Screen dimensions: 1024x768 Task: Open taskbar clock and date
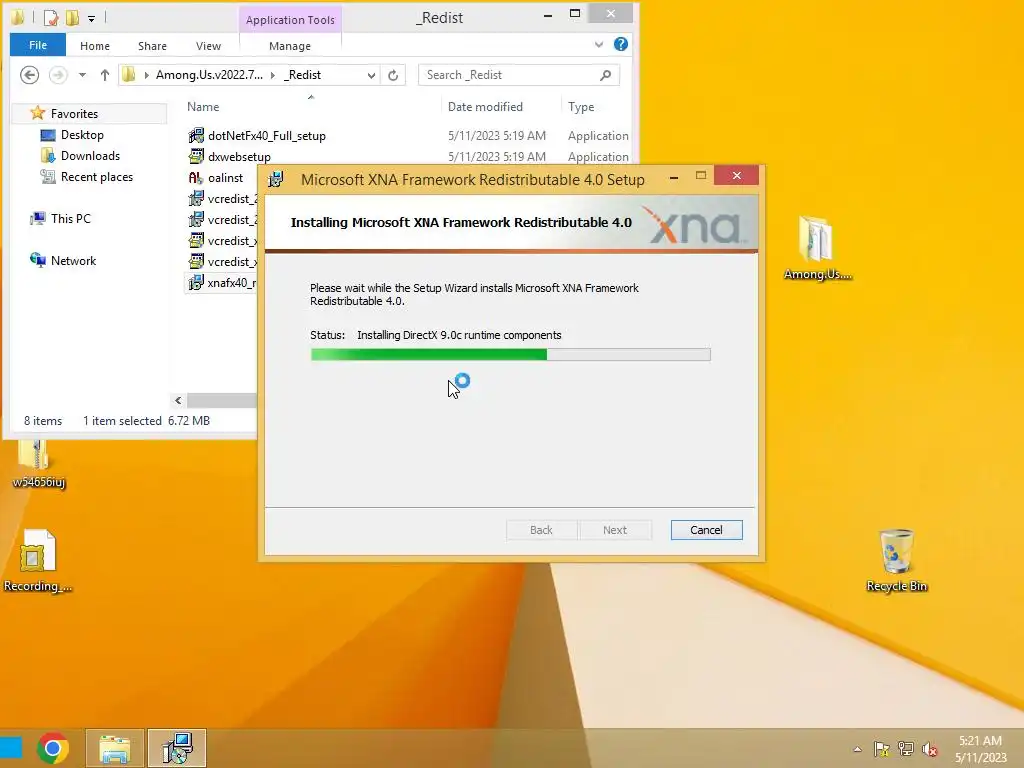(980, 749)
